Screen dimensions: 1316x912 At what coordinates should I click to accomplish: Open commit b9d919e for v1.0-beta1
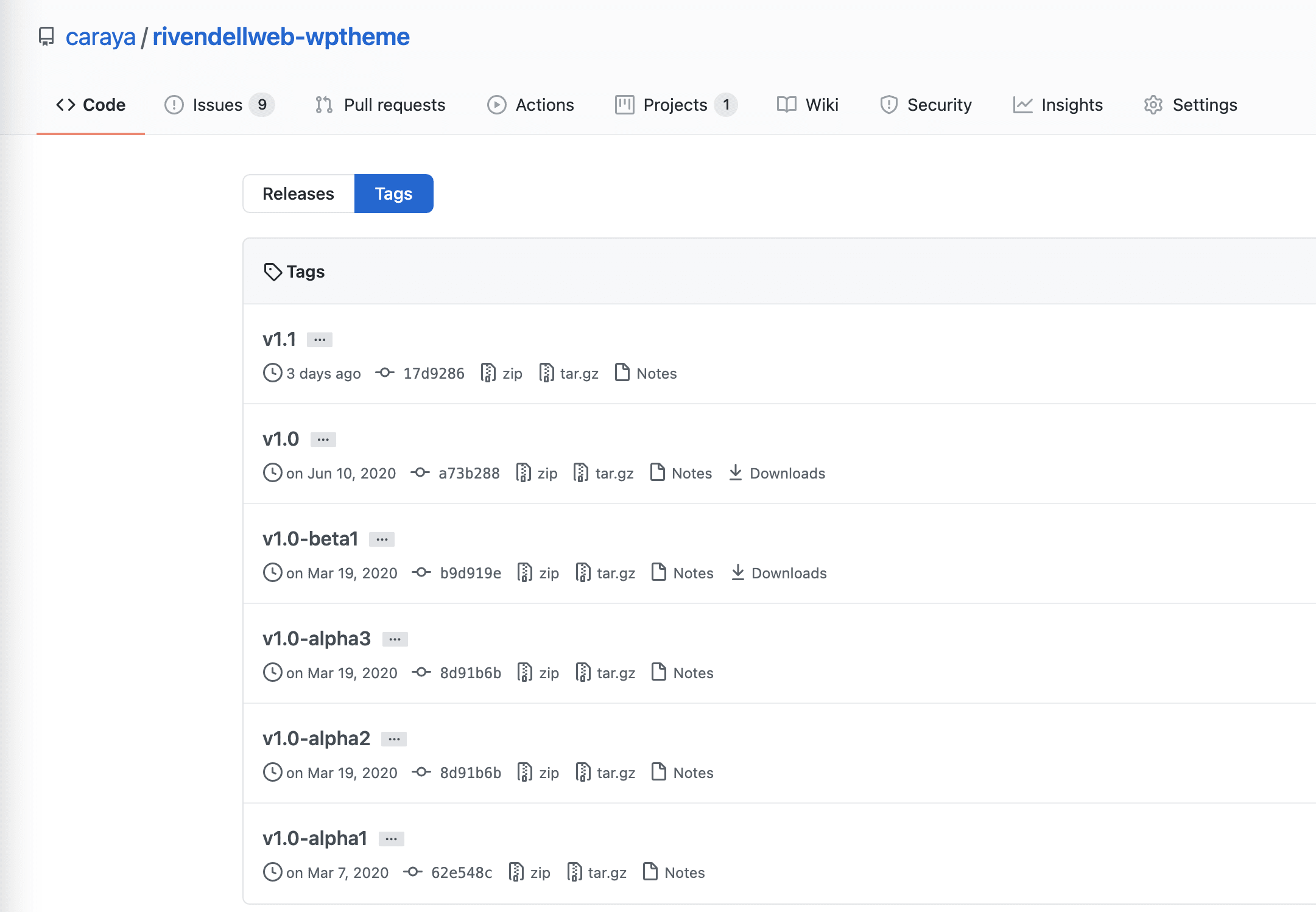(457, 573)
